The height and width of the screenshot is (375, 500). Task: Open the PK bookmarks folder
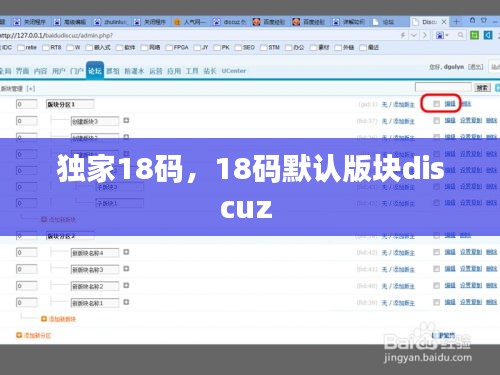(x=222, y=48)
